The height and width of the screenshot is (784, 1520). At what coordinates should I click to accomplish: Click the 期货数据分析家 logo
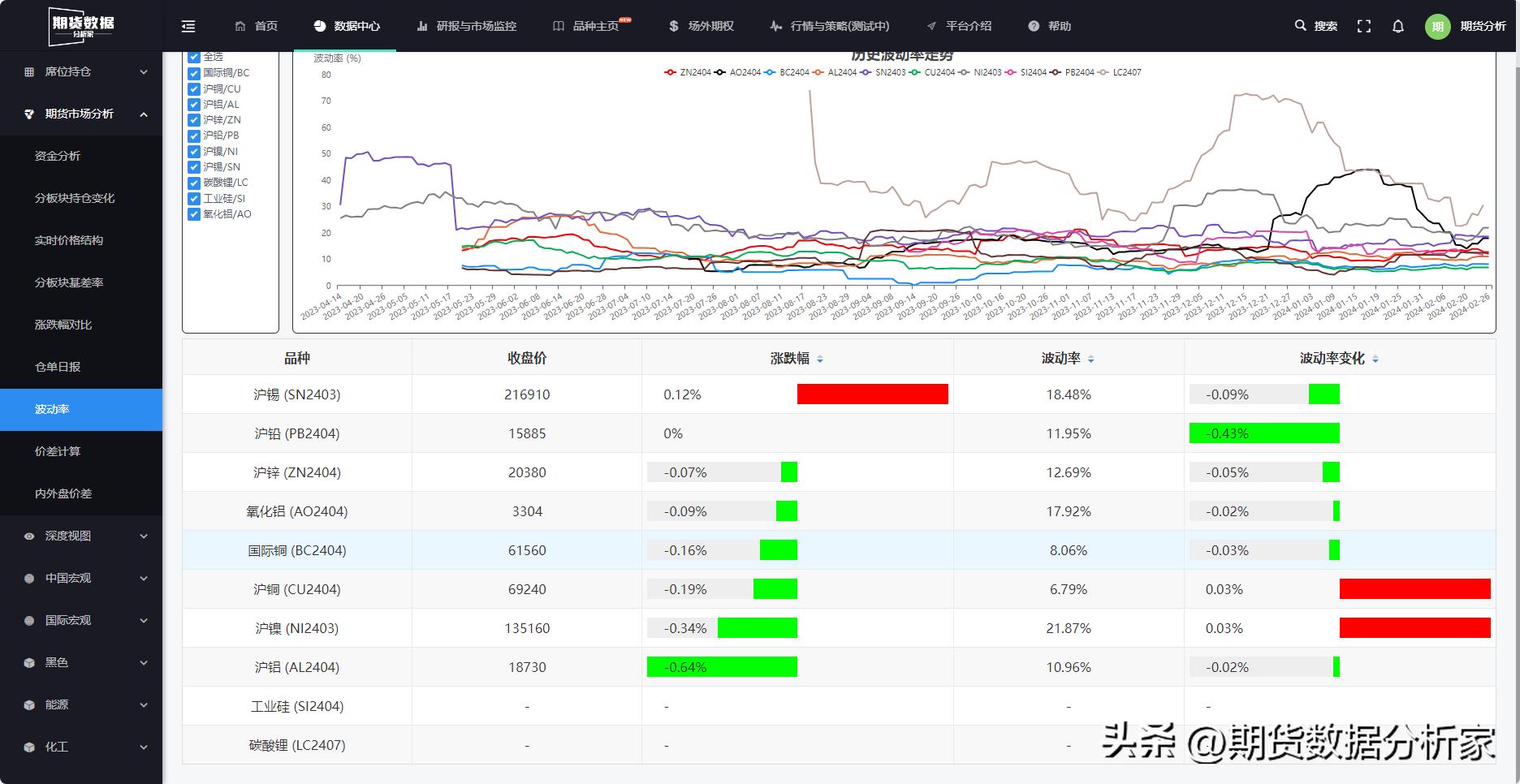tap(80, 25)
